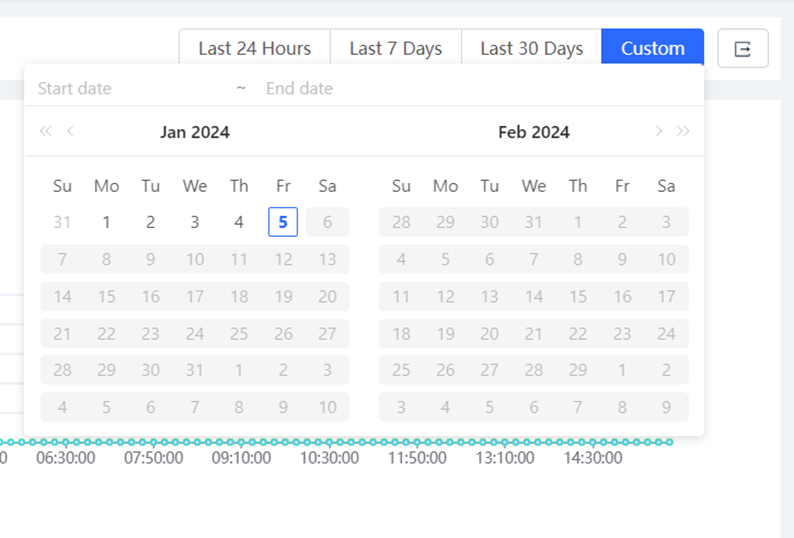The height and width of the screenshot is (538, 794).
Task: Select the Last 24 Hours option
Action: pos(255,49)
